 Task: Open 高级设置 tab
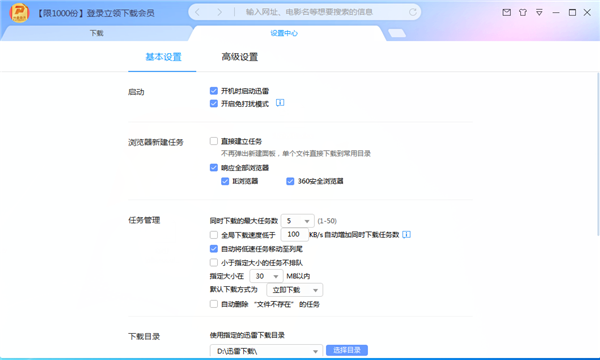pyautogui.click(x=240, y=57)
